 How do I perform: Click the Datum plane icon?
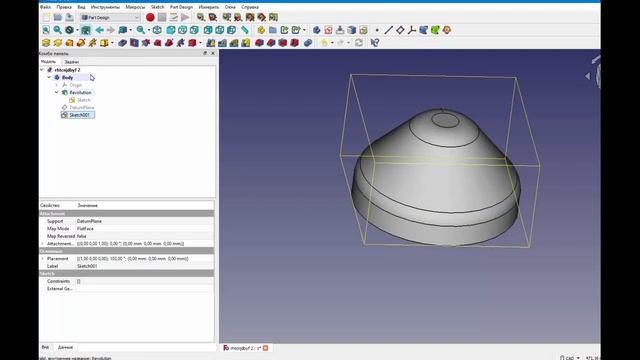coord(400,30)
